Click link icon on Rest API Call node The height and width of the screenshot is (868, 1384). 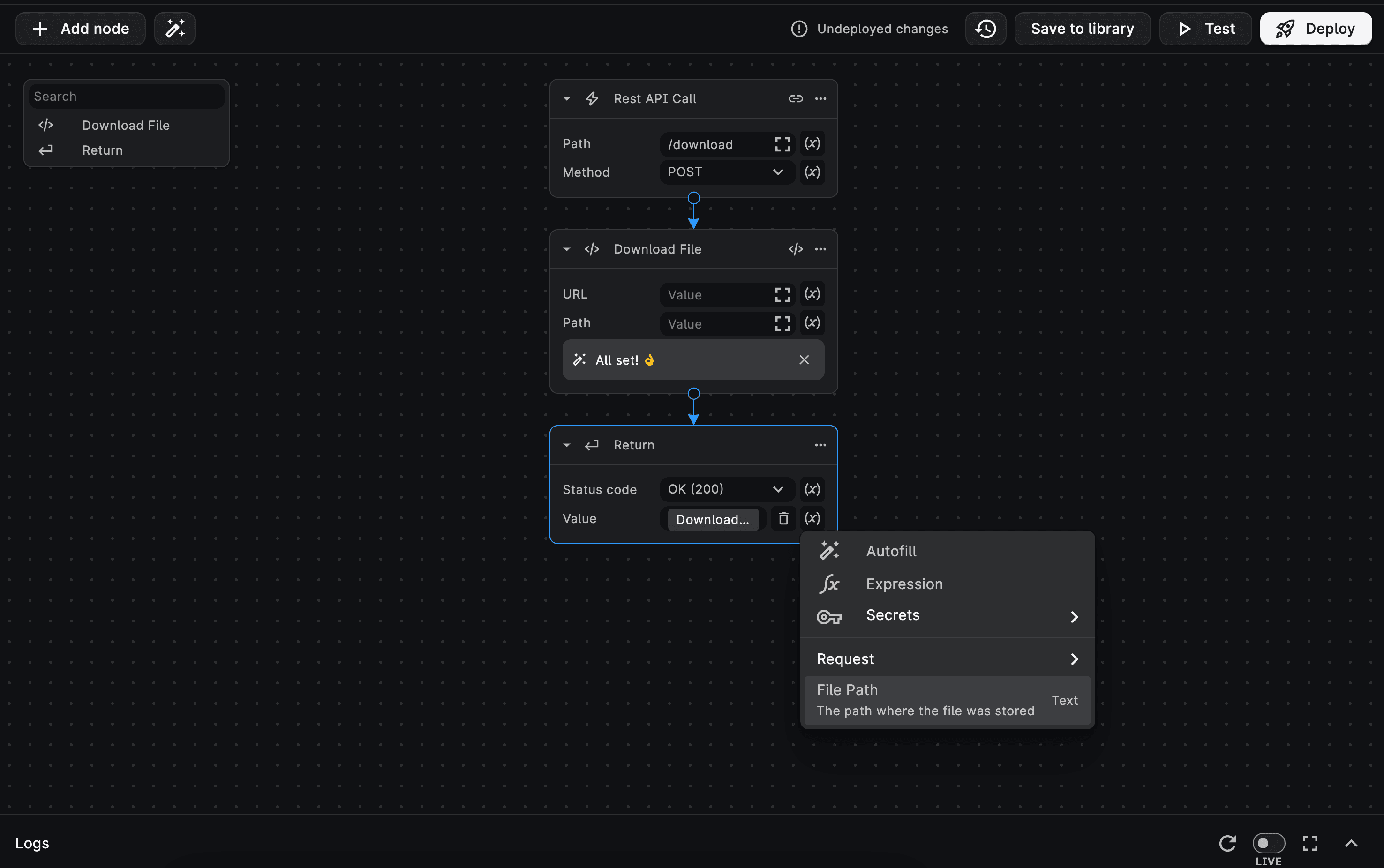tap(795, 99)
